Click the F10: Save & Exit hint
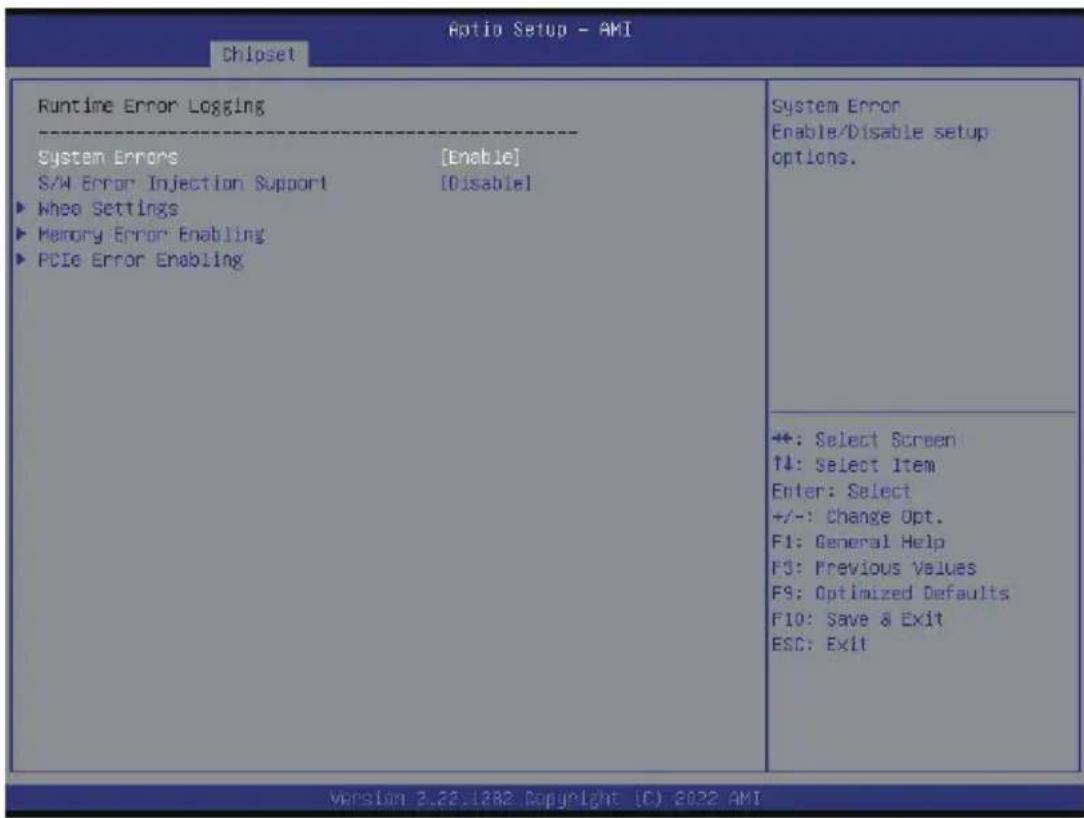 (x=857, y=619)
